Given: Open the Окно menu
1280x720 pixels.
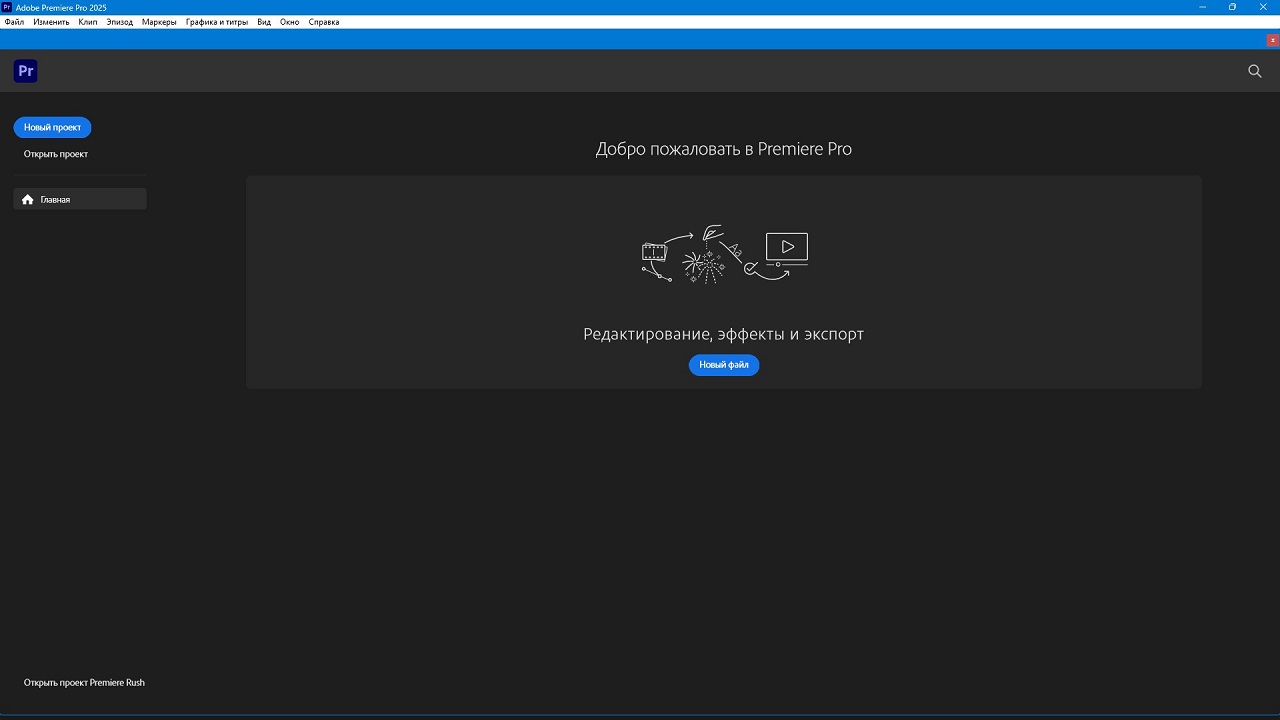Looking at the screenshot, I should [x=289, y=22].
